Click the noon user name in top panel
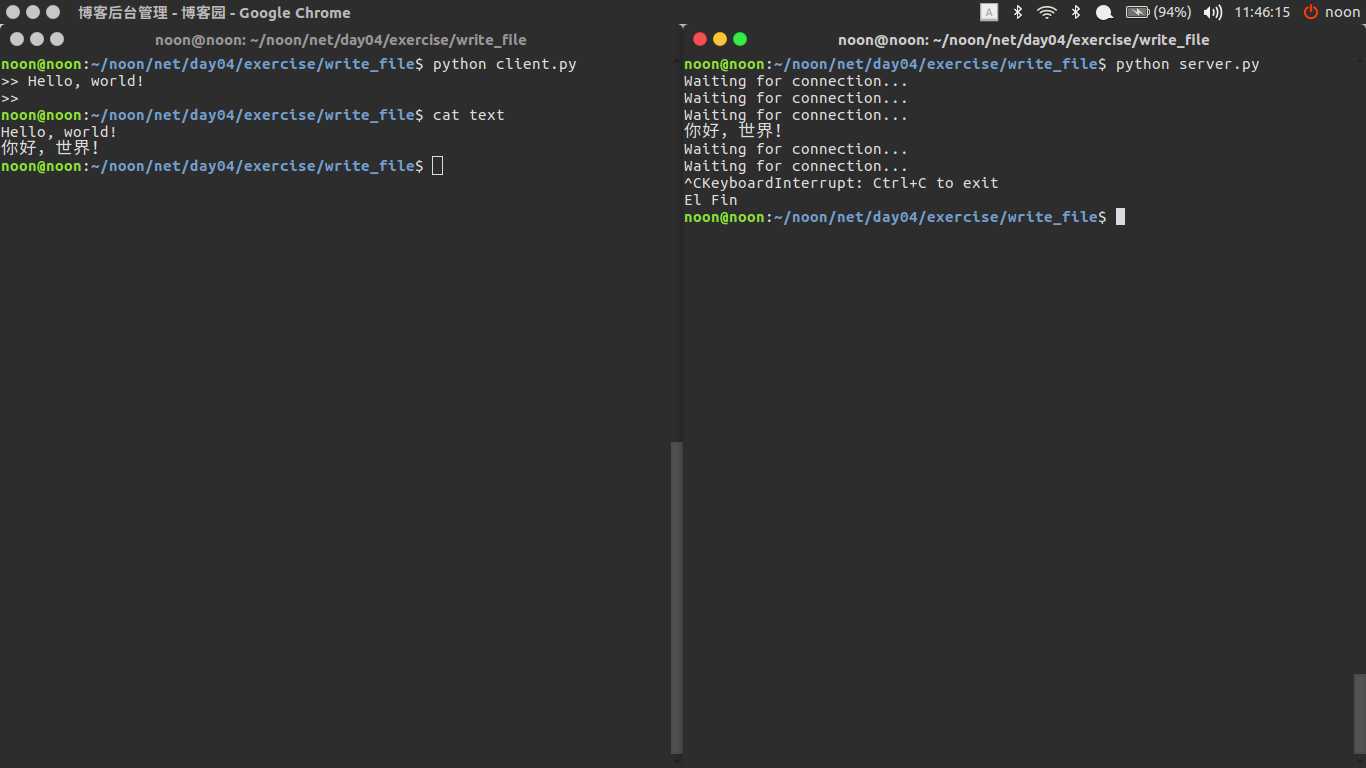Screen dimensions: 1366x768 point(1342,12)
